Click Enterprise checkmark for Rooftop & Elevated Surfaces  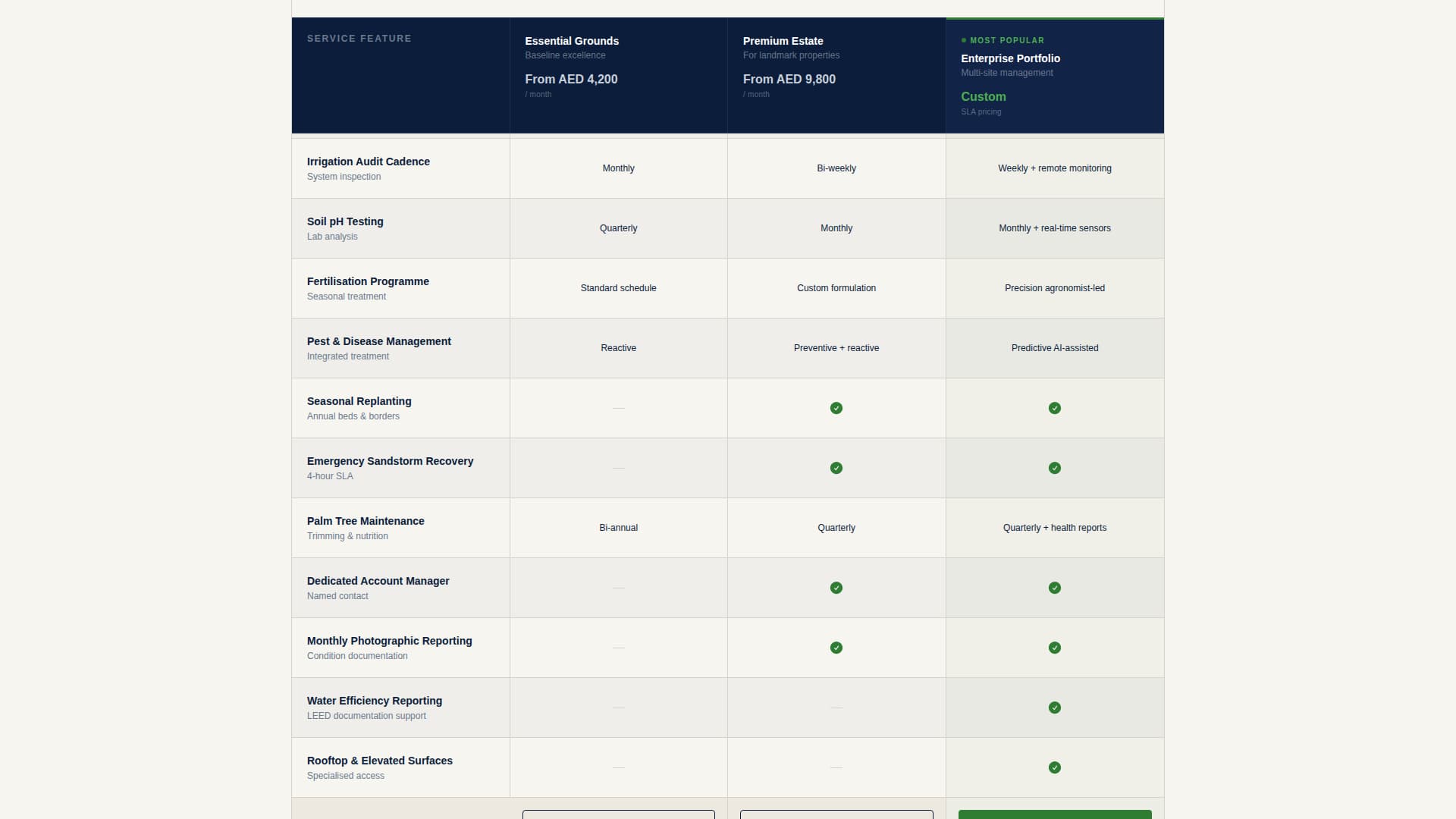click(x=1055, y=767)
